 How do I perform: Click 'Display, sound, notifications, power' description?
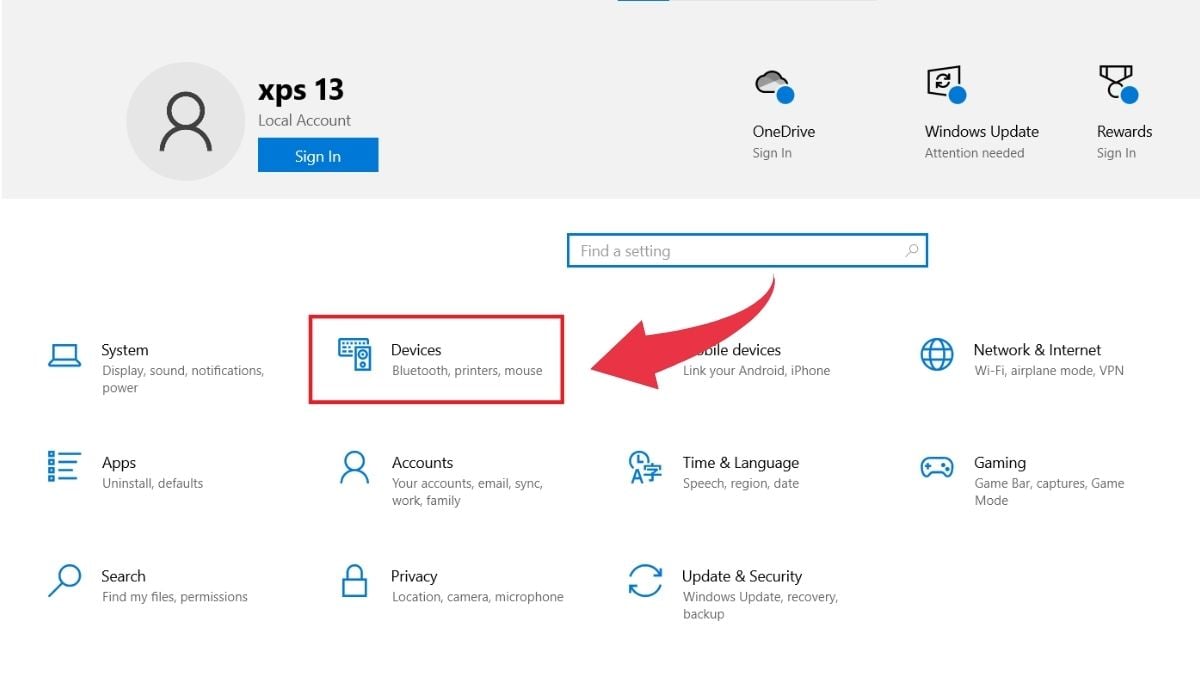click(183, 379)
